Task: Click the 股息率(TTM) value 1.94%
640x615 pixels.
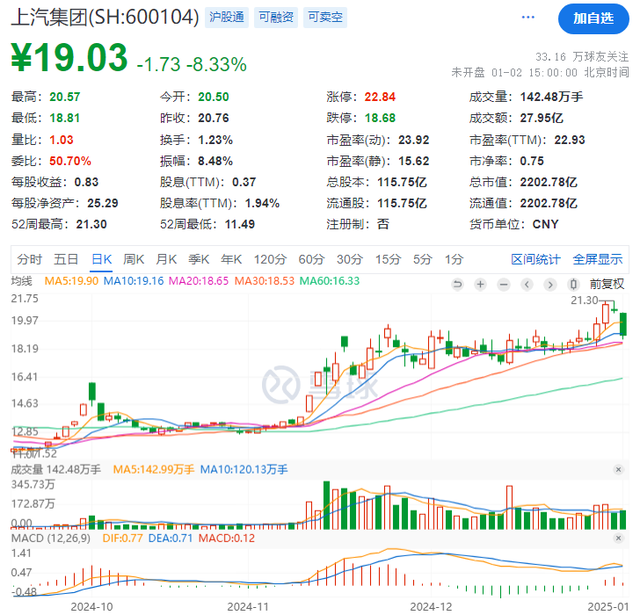Action: tap(262, 203)
